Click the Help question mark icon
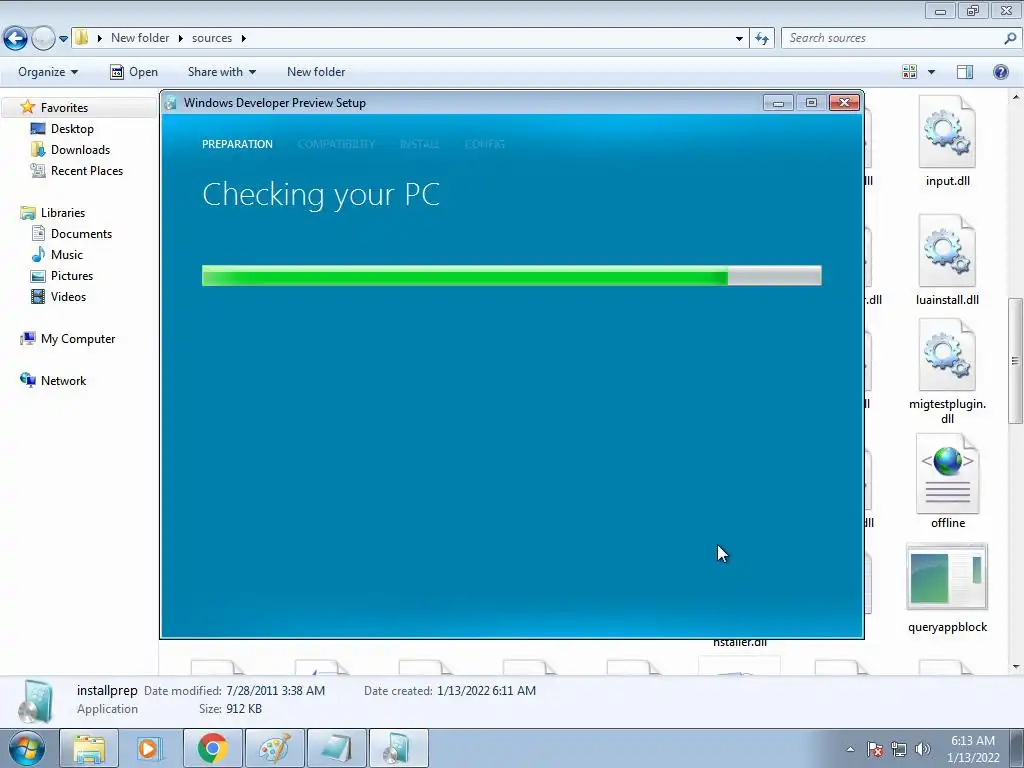 point(1000,72)
